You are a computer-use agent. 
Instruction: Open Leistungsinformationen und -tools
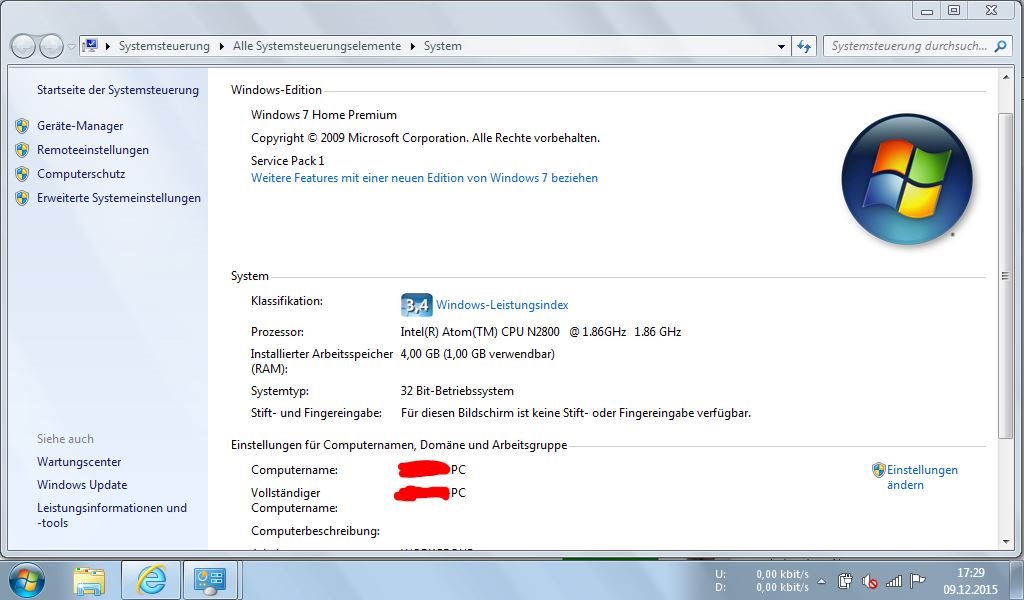(x=112, y=515)
